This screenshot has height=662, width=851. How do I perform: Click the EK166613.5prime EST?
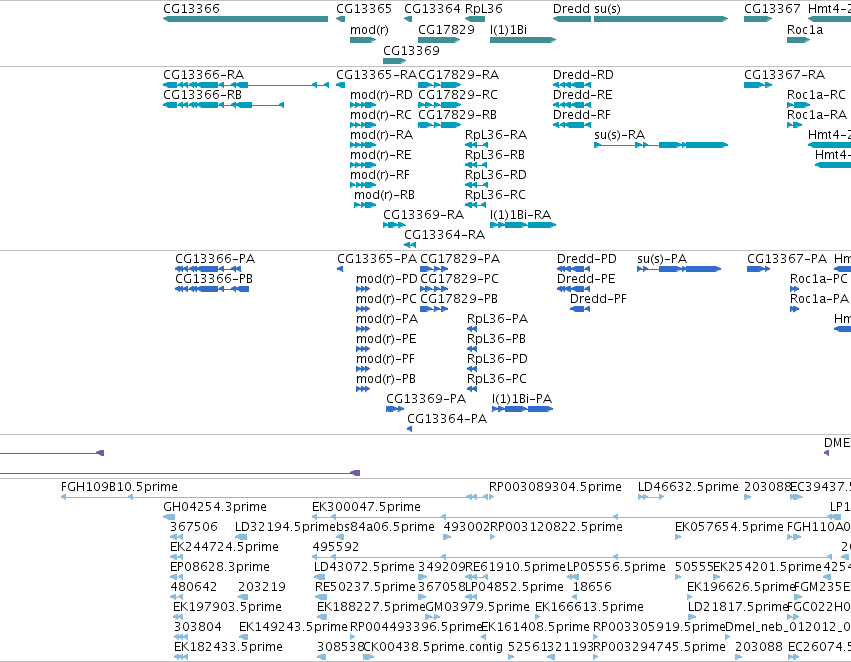click(x=538, y=617)
